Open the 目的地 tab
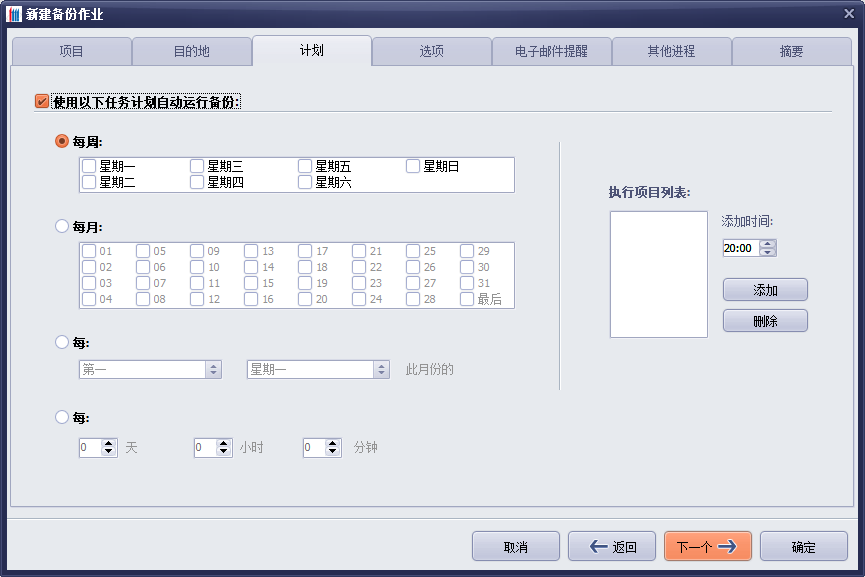This screenshot has width=865, height=577. click(x=191, y=51)
